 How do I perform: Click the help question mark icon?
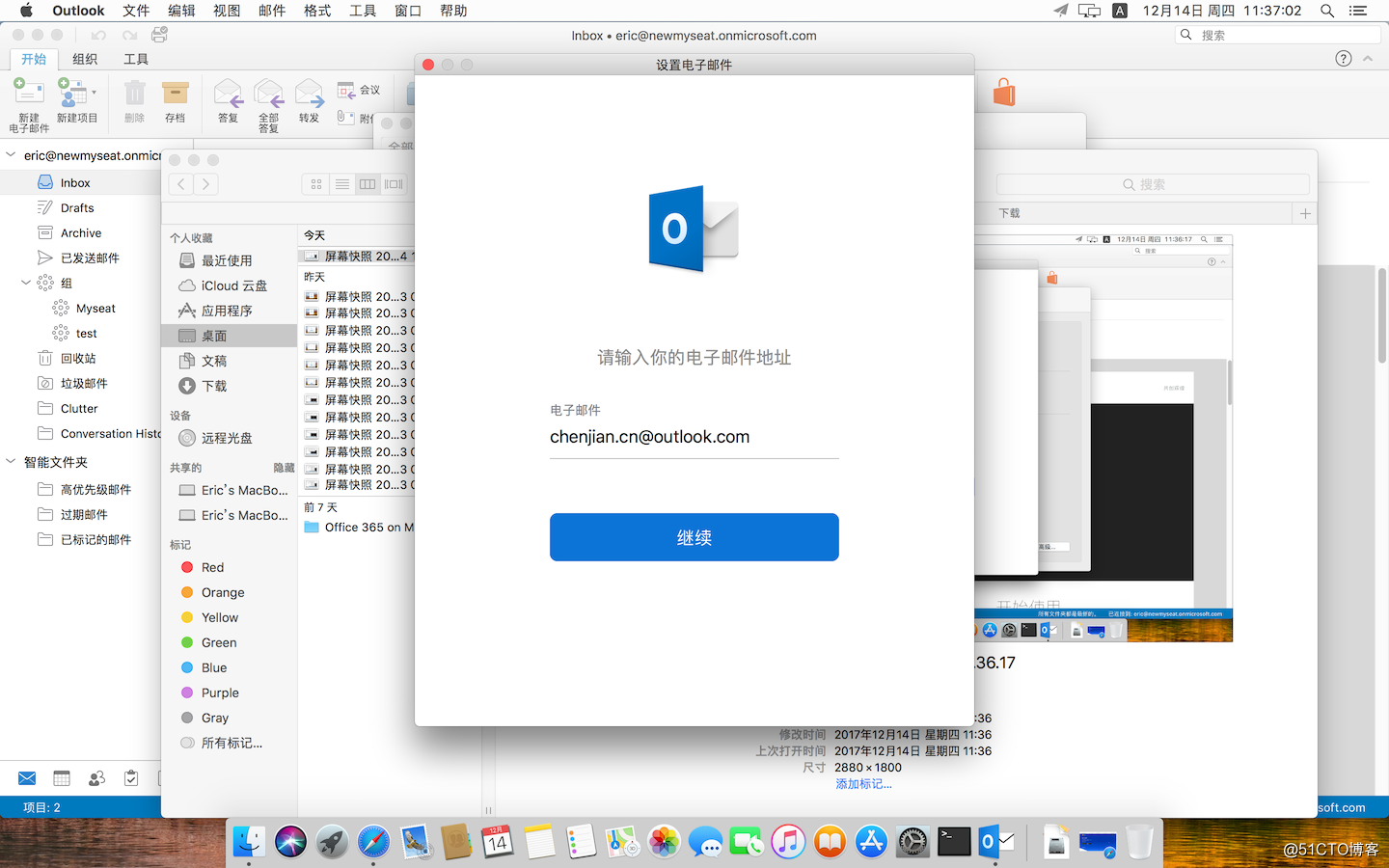point(1343,58)
